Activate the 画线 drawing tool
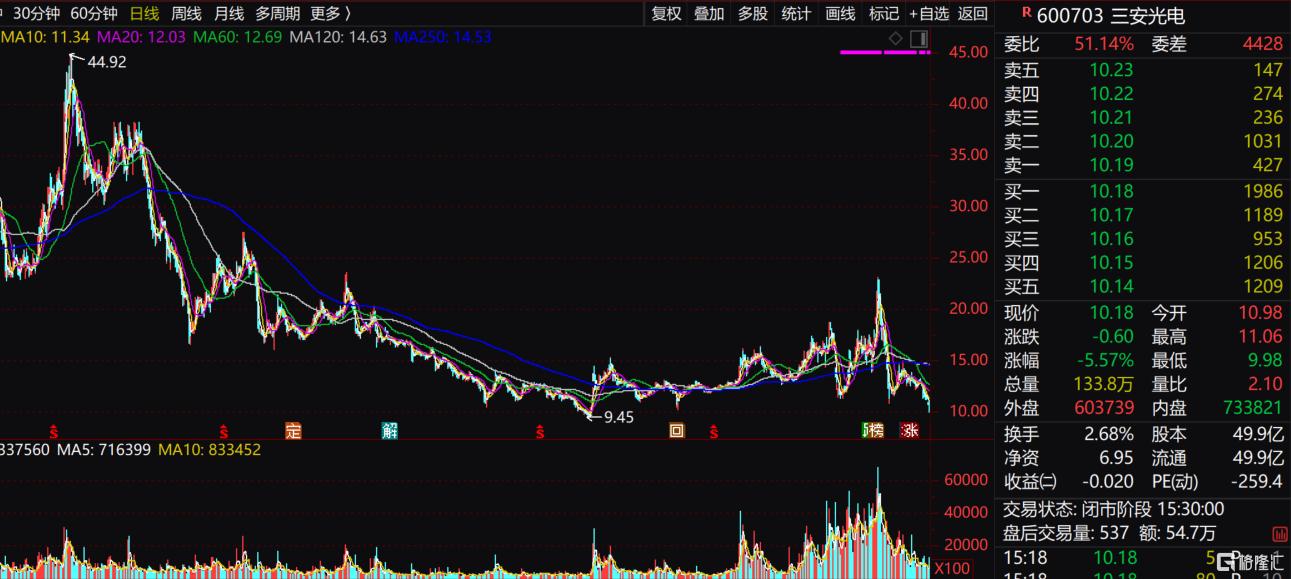The image size is (1291, 579). tap(840, 13)
